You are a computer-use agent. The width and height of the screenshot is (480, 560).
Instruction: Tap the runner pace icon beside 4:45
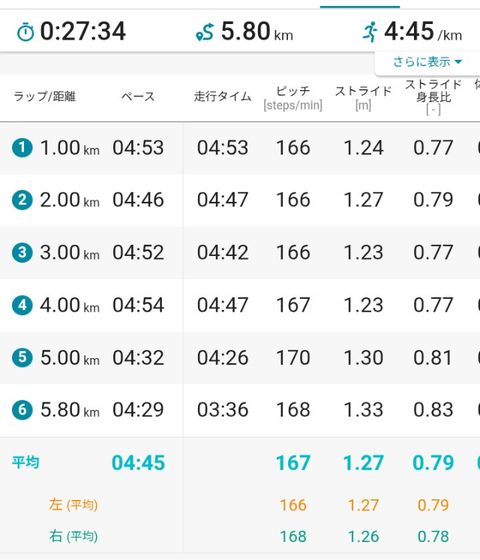[x=370, y=32]
